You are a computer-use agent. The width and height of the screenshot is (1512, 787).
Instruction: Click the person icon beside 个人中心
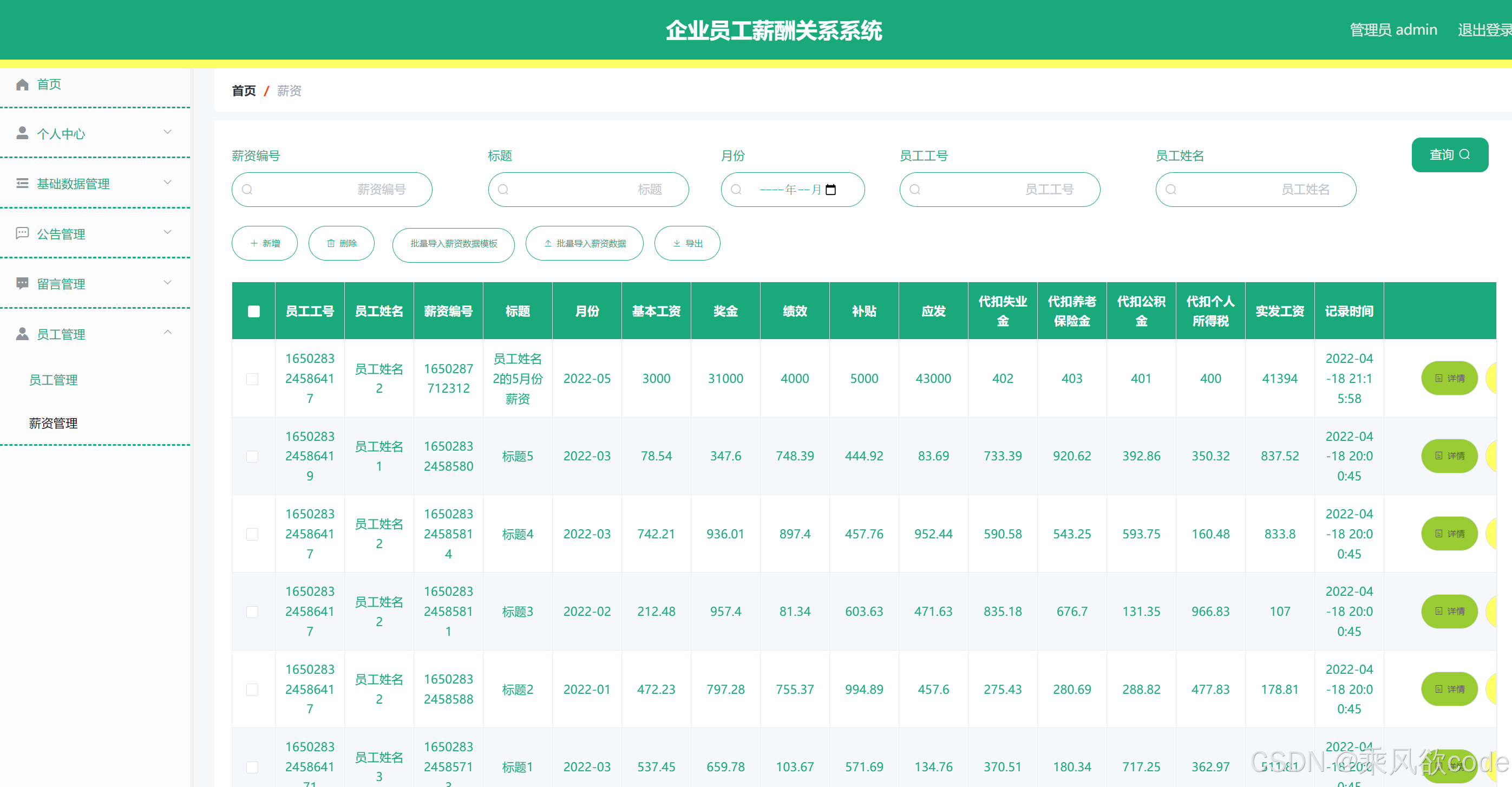click(x=22, y=133)
